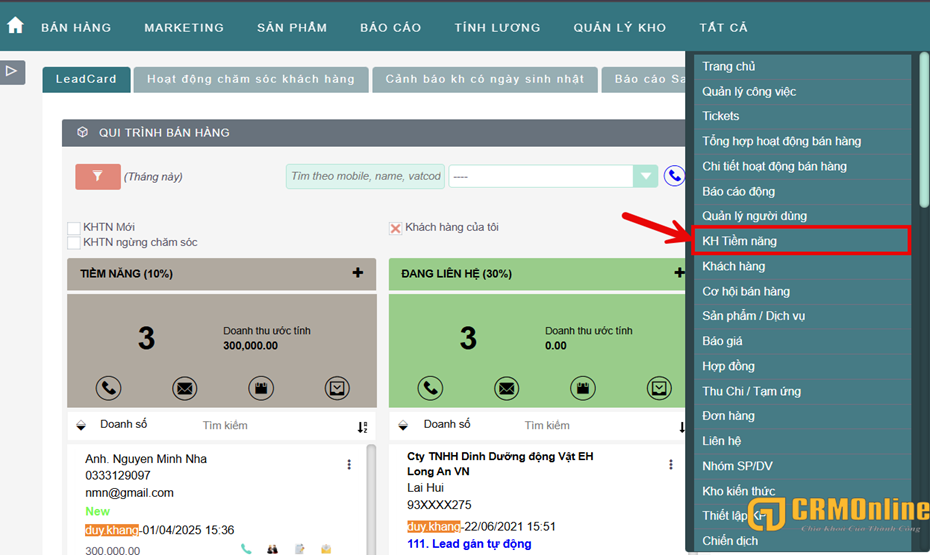This screenshot has width=930, height=555.
Task: Expand the left sidebar with arrow button
Action: coord(12,71)
